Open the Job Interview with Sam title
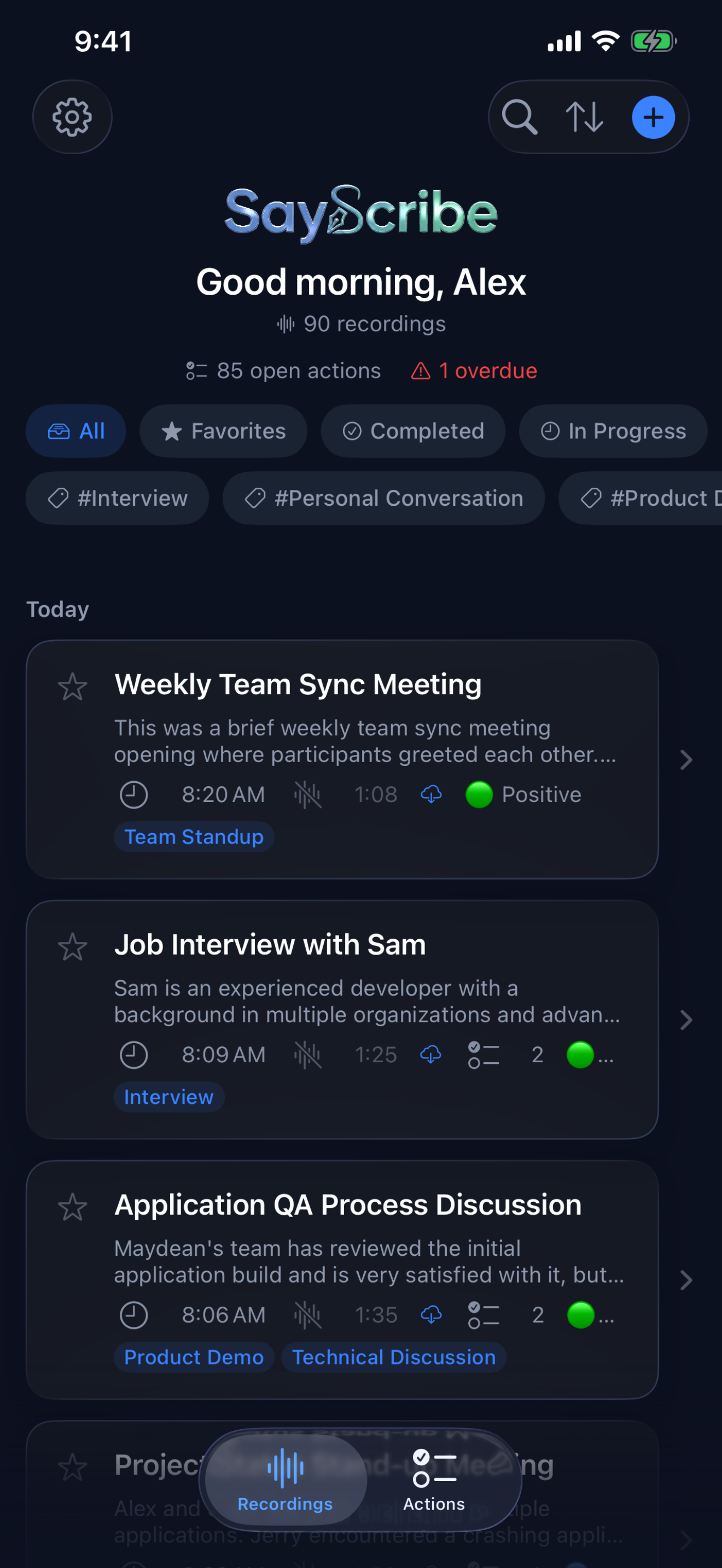This screenshot has height=1568, width=722. coord(270,945)
